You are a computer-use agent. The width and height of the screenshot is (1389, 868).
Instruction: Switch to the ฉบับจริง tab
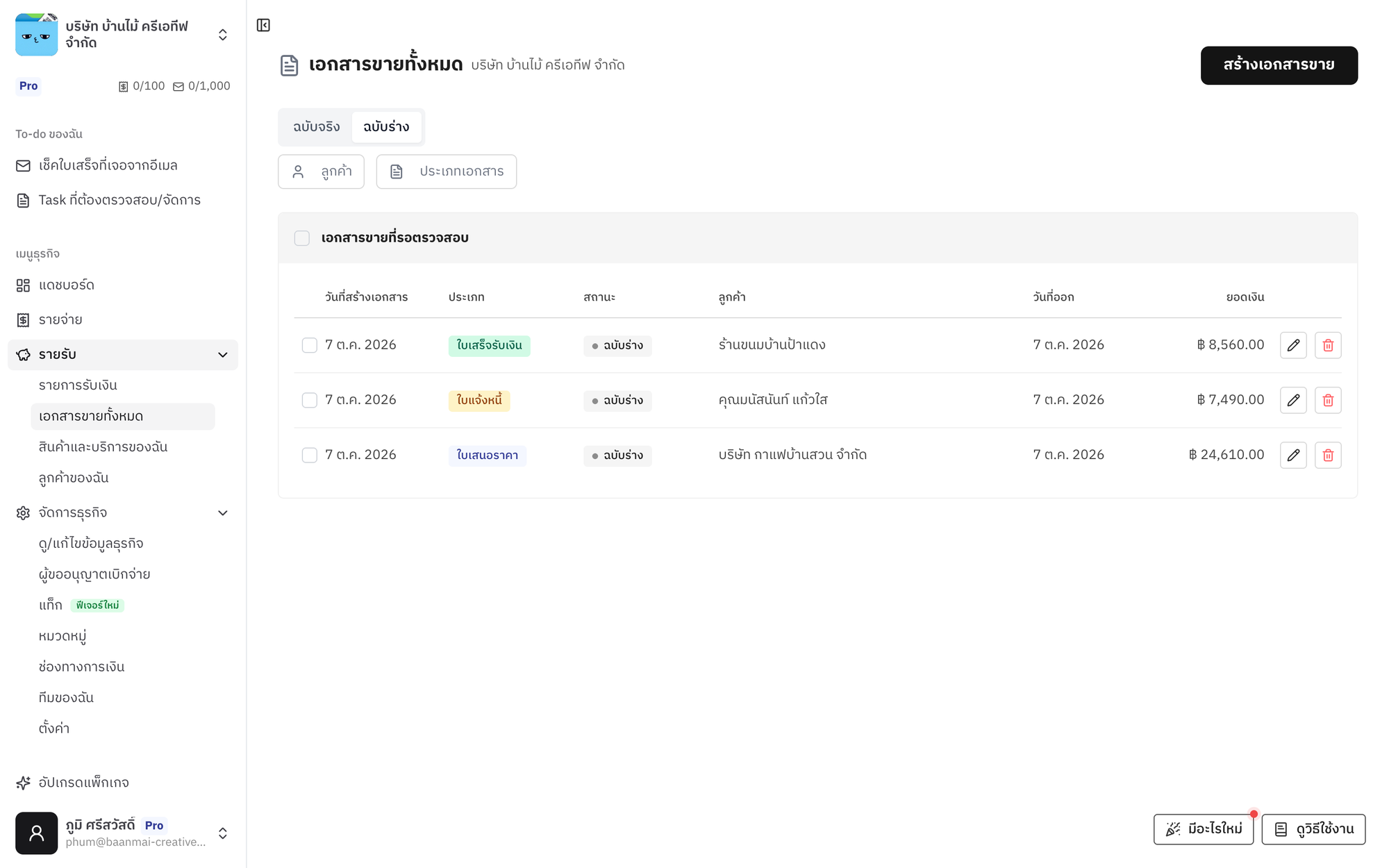316,127
